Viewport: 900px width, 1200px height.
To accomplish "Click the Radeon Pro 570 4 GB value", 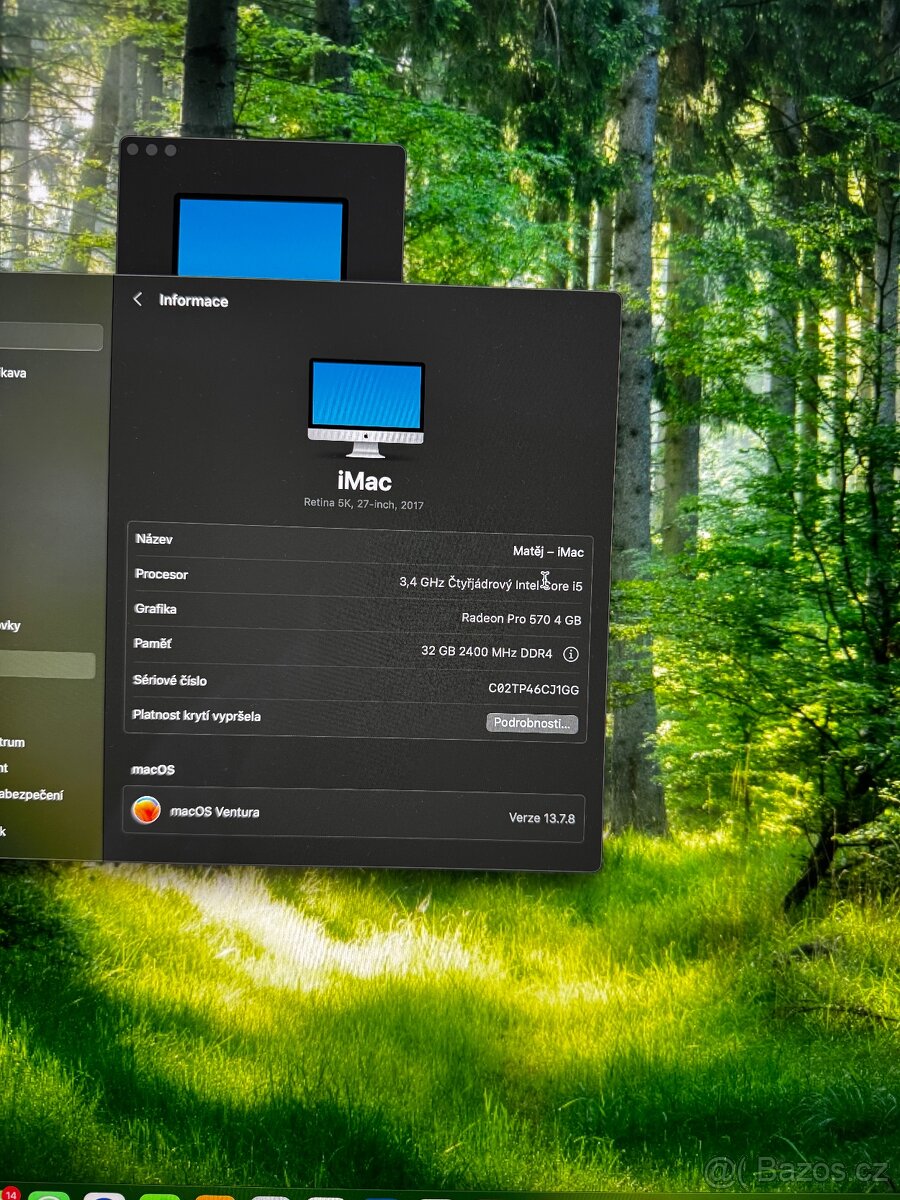I will pos(521,619).
